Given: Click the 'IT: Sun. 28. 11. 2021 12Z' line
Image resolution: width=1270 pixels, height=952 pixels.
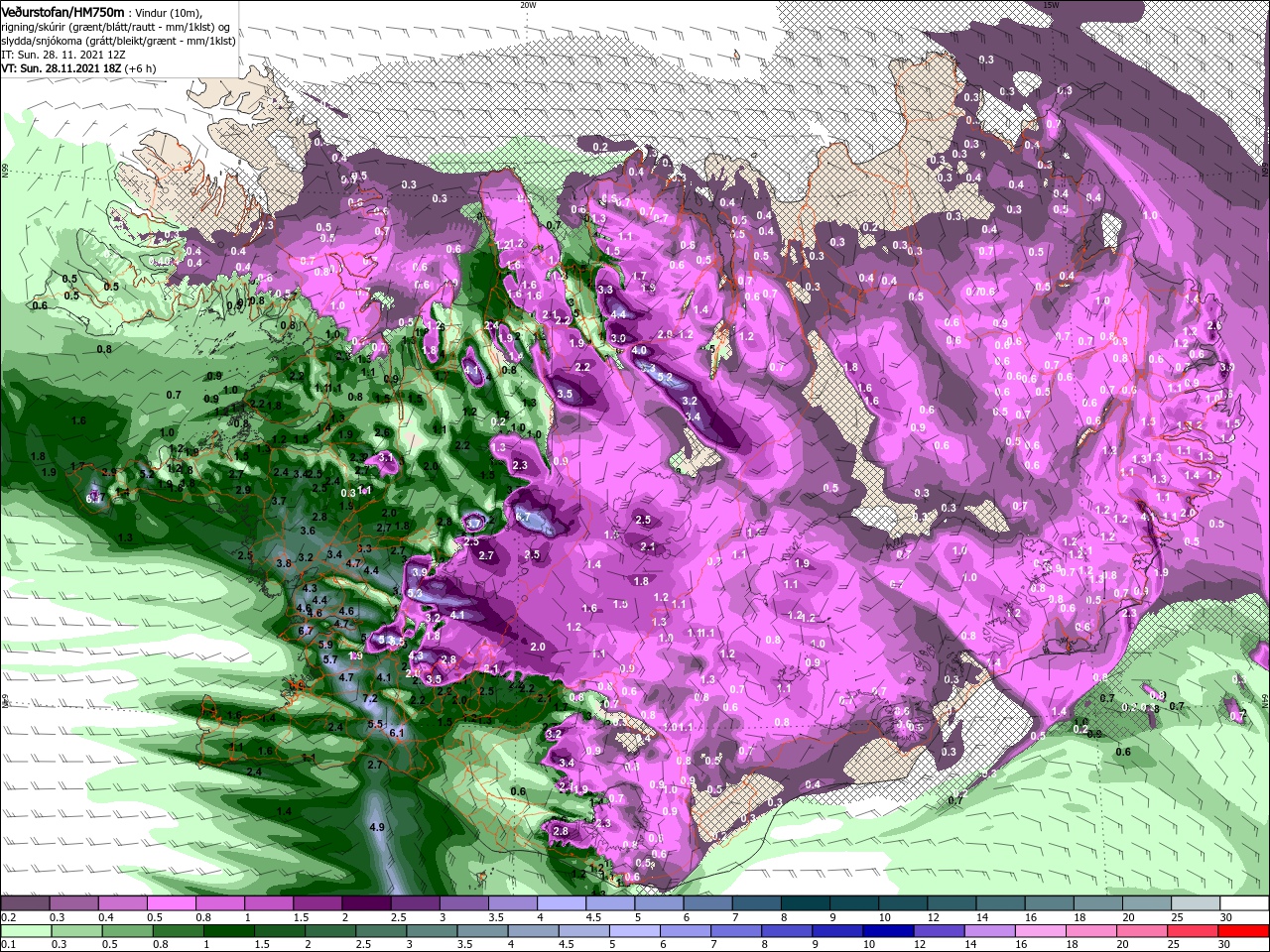Looking at the screenshot, I should [x=63, y=55].
